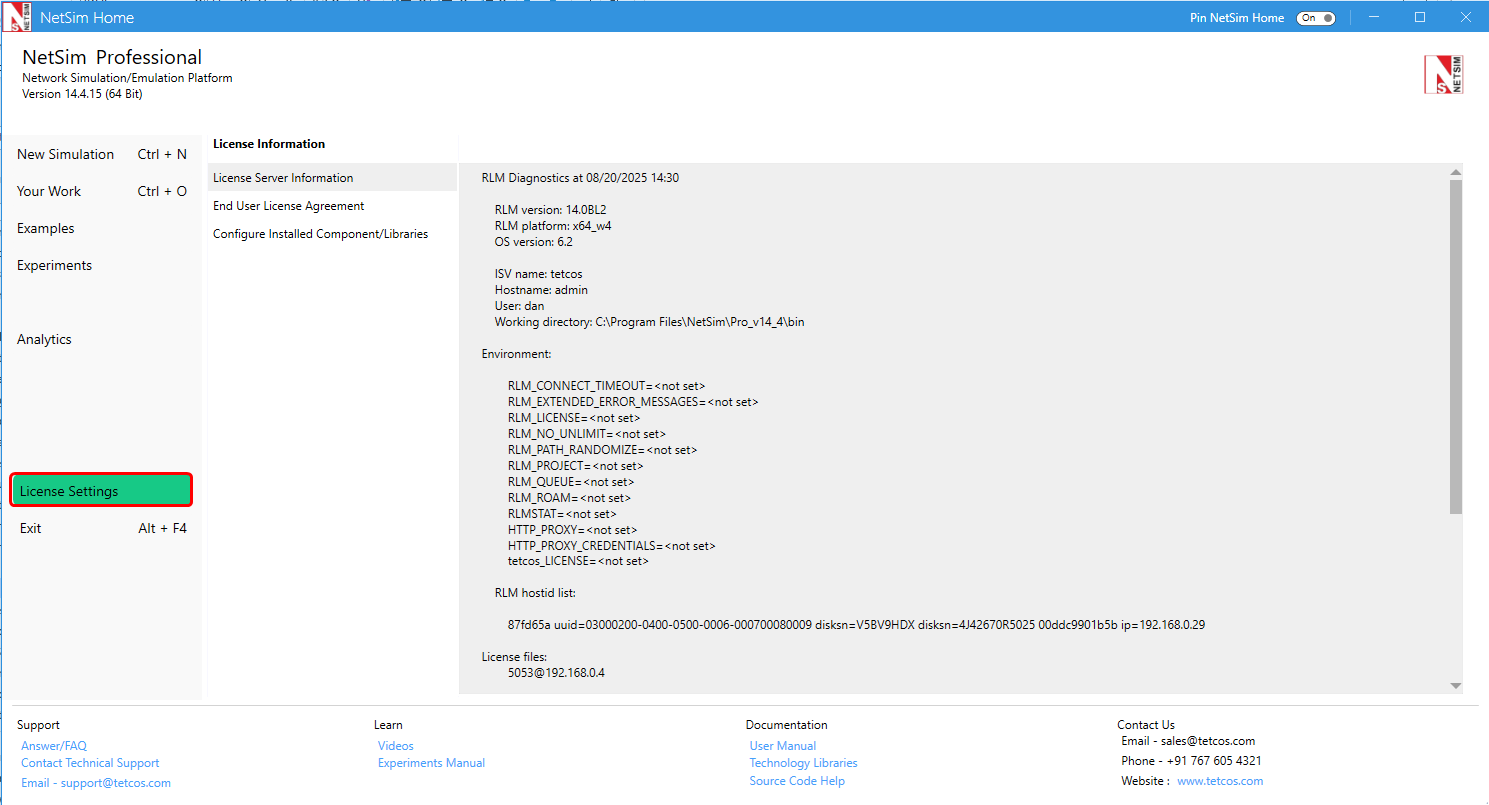Open Your Work
Viewport: 1489px width, 805px height.
[x=102, y=191]
